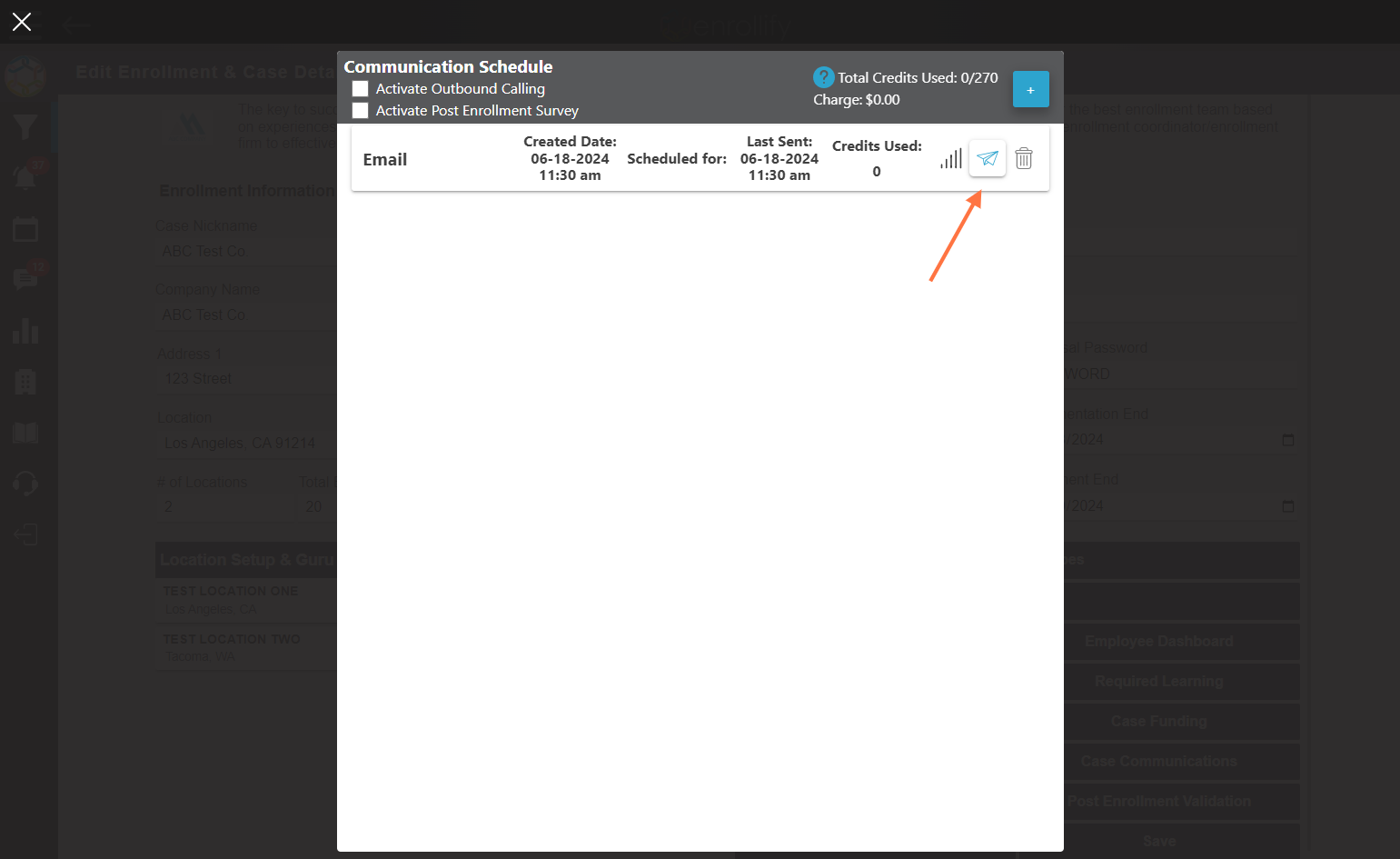Screen dimensions: 1400x859
Task: Select TEST LOCATION ONE row
Action: pos(247,600)
